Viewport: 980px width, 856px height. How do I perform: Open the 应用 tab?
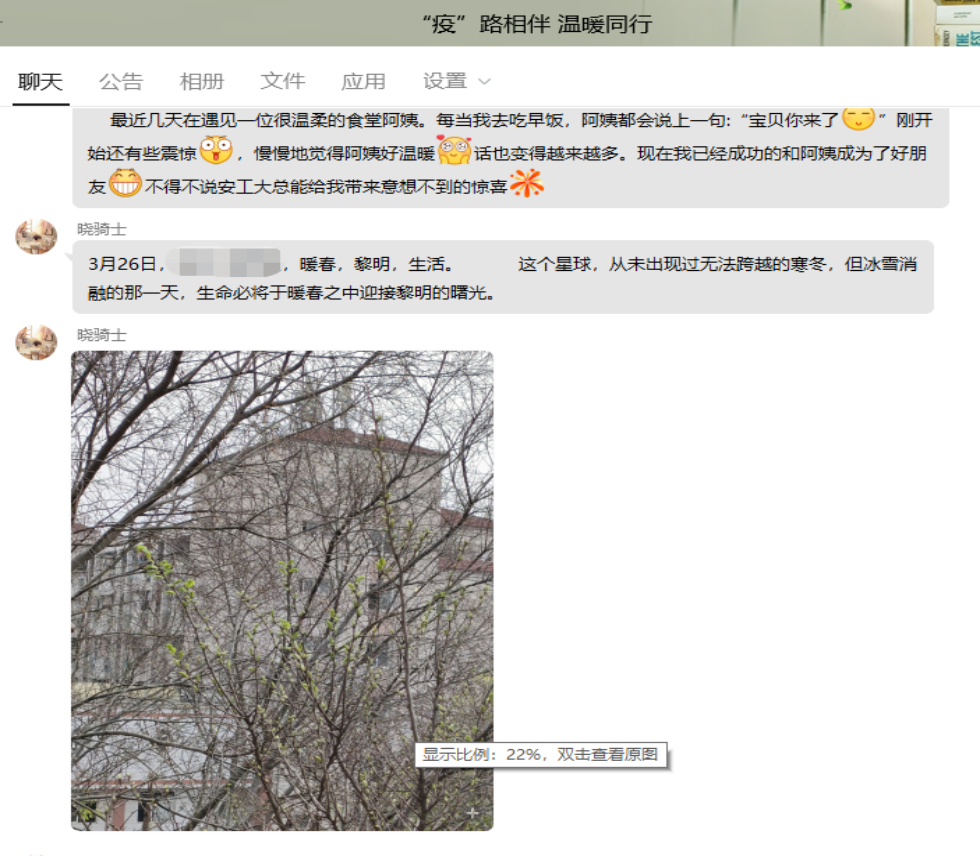tap(363, 82)
